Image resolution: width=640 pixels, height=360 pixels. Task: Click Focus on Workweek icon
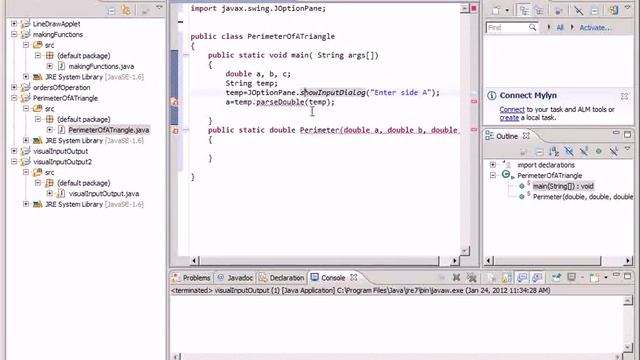[559, 11]
